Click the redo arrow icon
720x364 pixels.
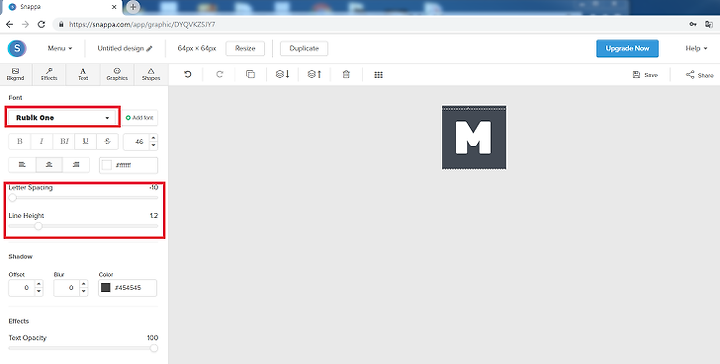pyautogui.click(x=219, y=74)
